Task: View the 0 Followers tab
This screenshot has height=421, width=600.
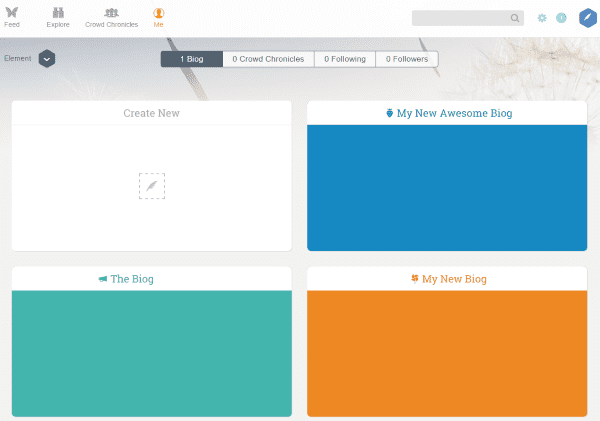Action: tap(407, 59)
